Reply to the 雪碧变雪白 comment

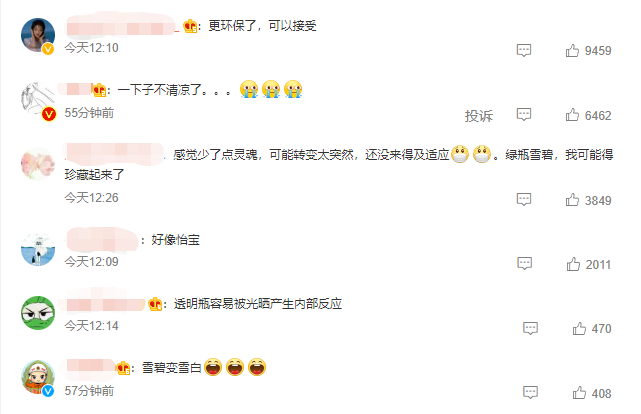tap(530, 393)
